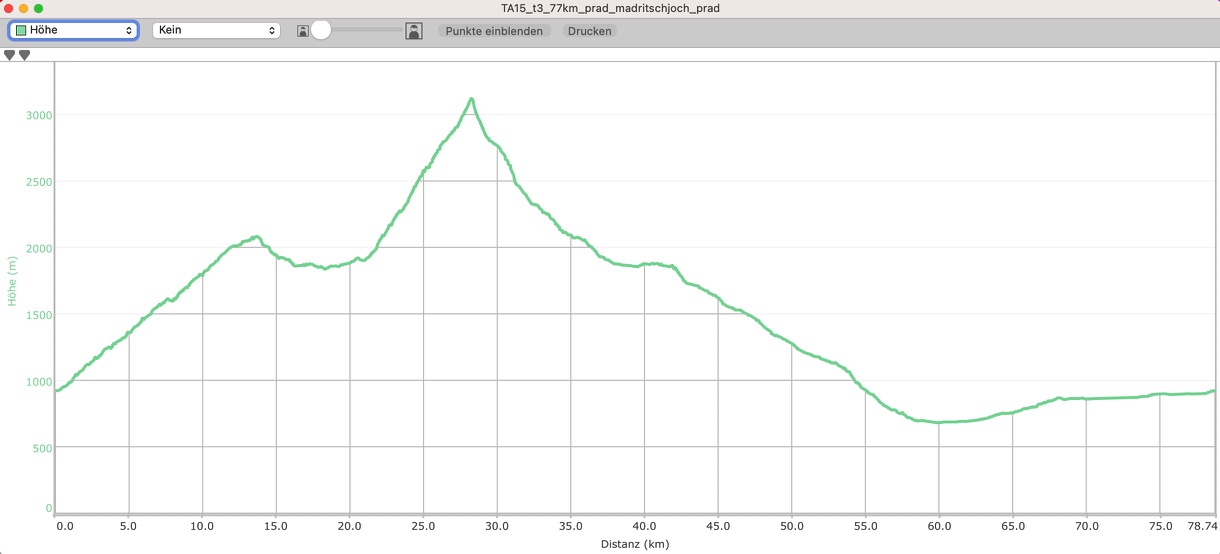Open the Kein second series dropdown
Image resolution: width=1220 pixels, height=554 pixels.
coord(216,31)
